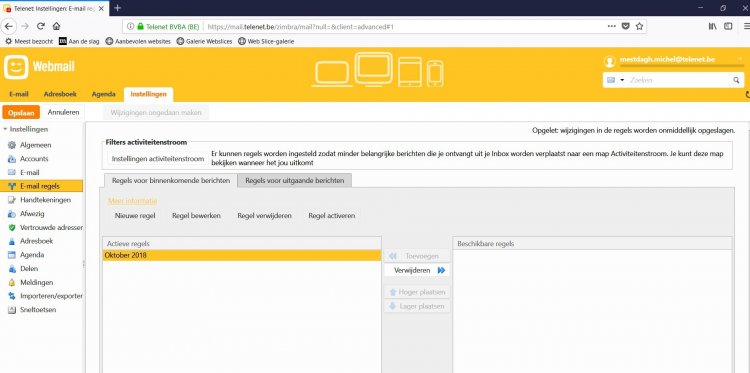Open the Agenda main tab
Viewport: 750px width, 373px height.
click(103, 94)
